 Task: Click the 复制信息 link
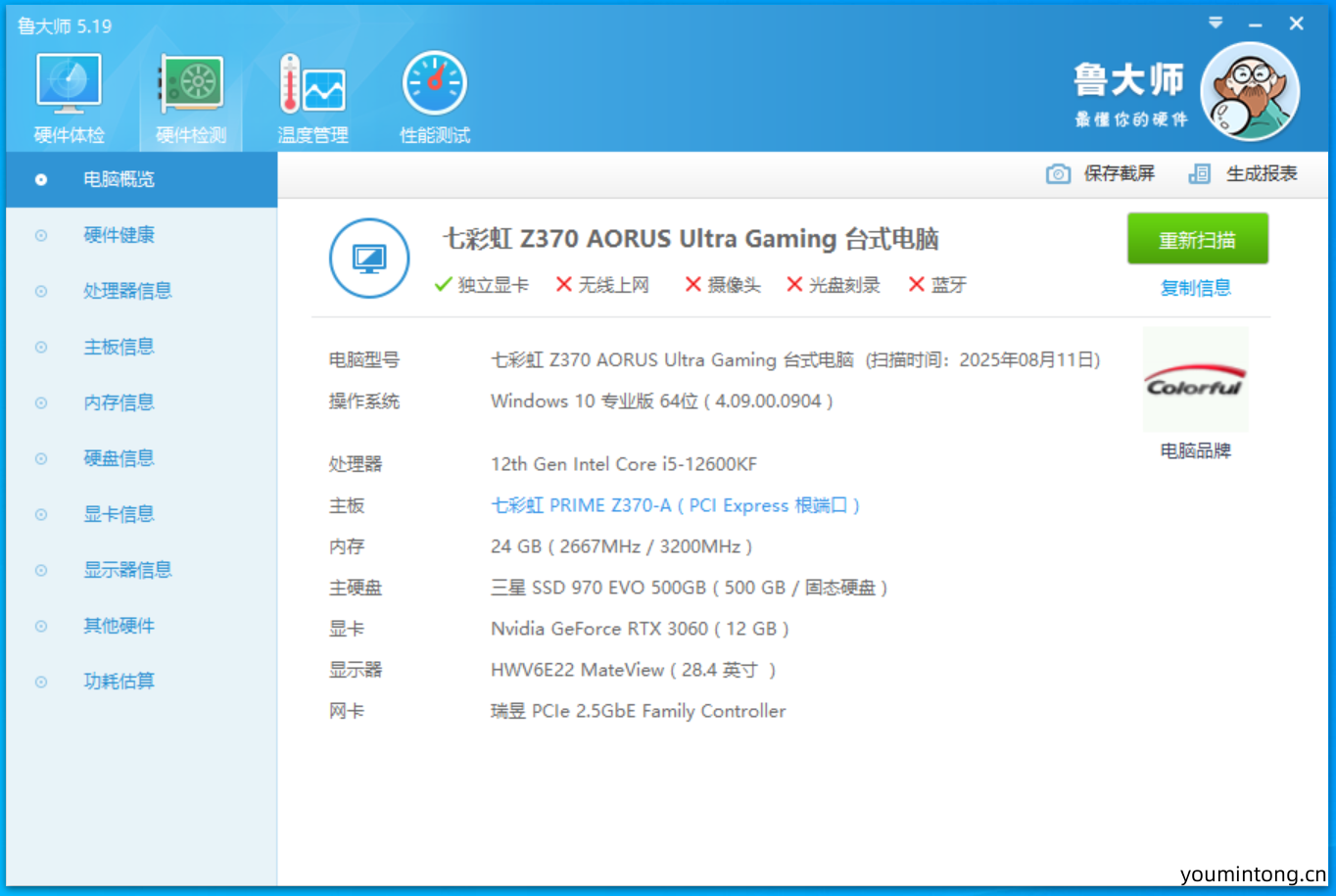point(1195,288)
